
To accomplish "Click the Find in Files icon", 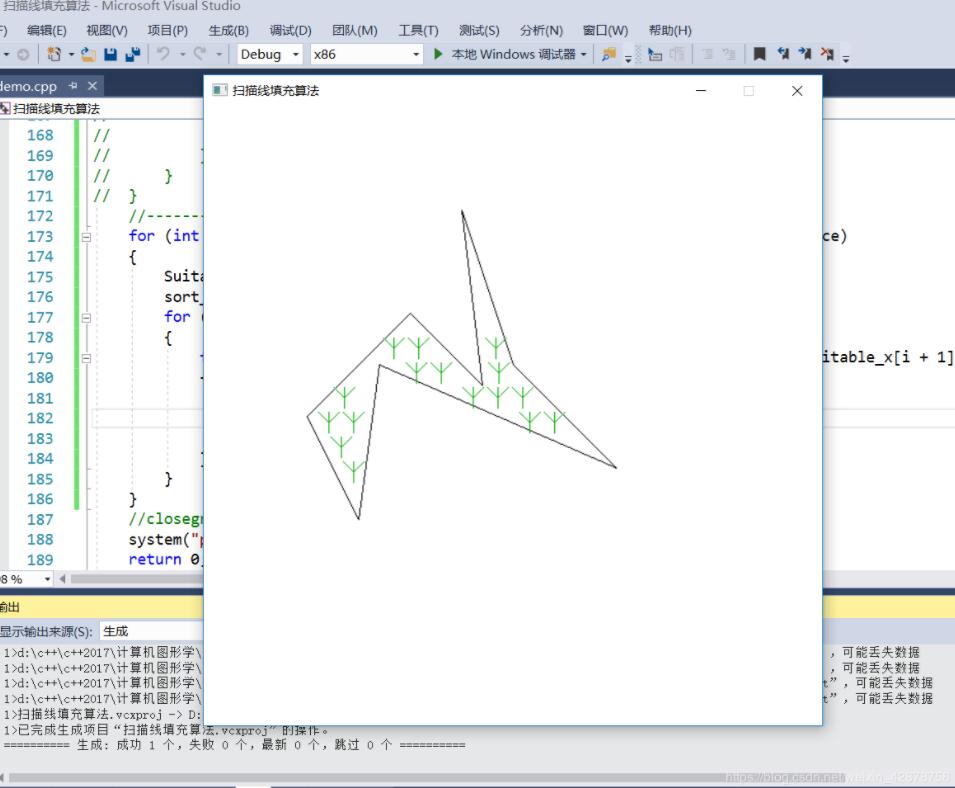I will point(608,54).
